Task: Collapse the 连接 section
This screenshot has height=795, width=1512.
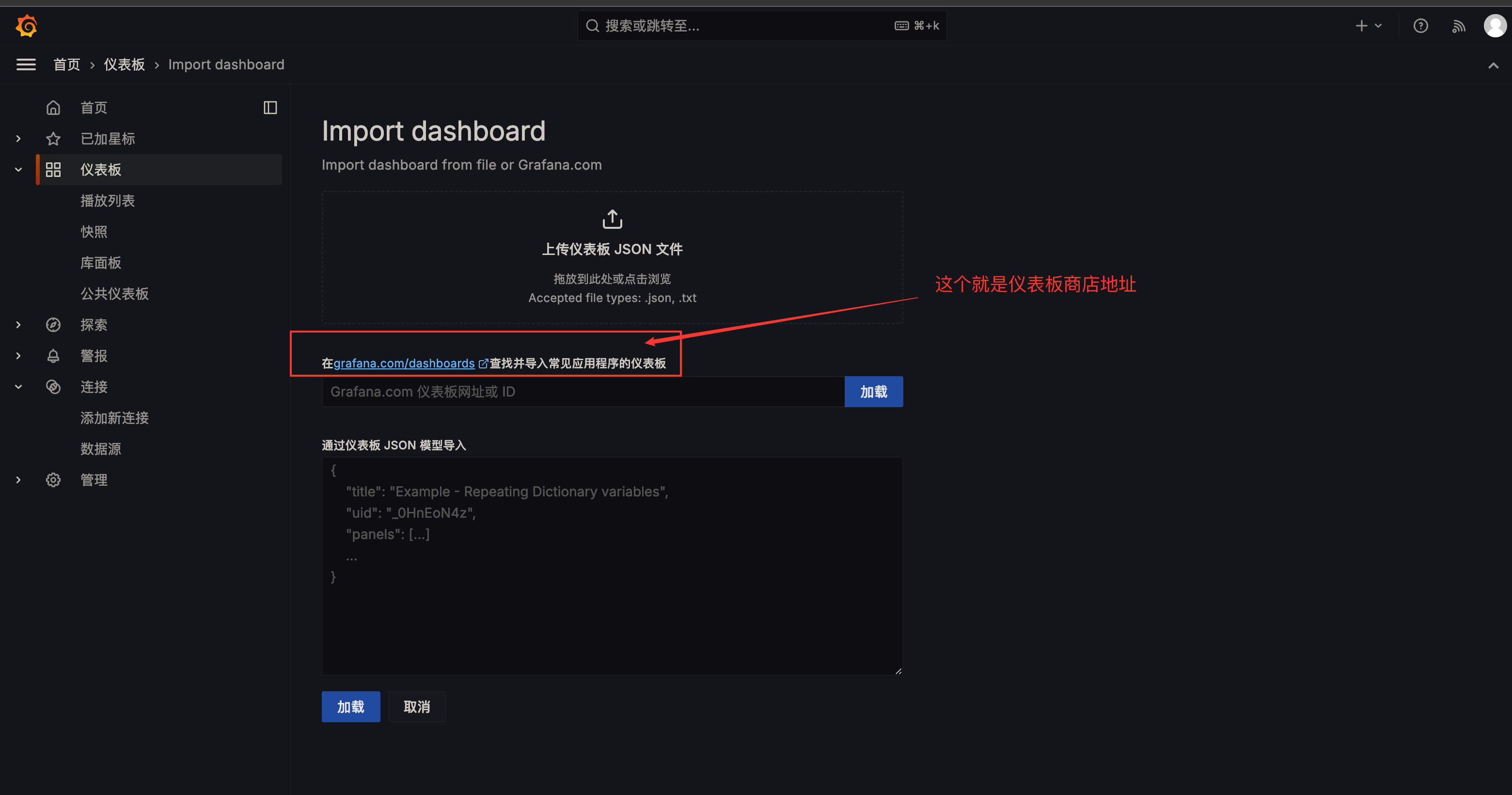Action: pyautogui.click(x=18, y=387)
